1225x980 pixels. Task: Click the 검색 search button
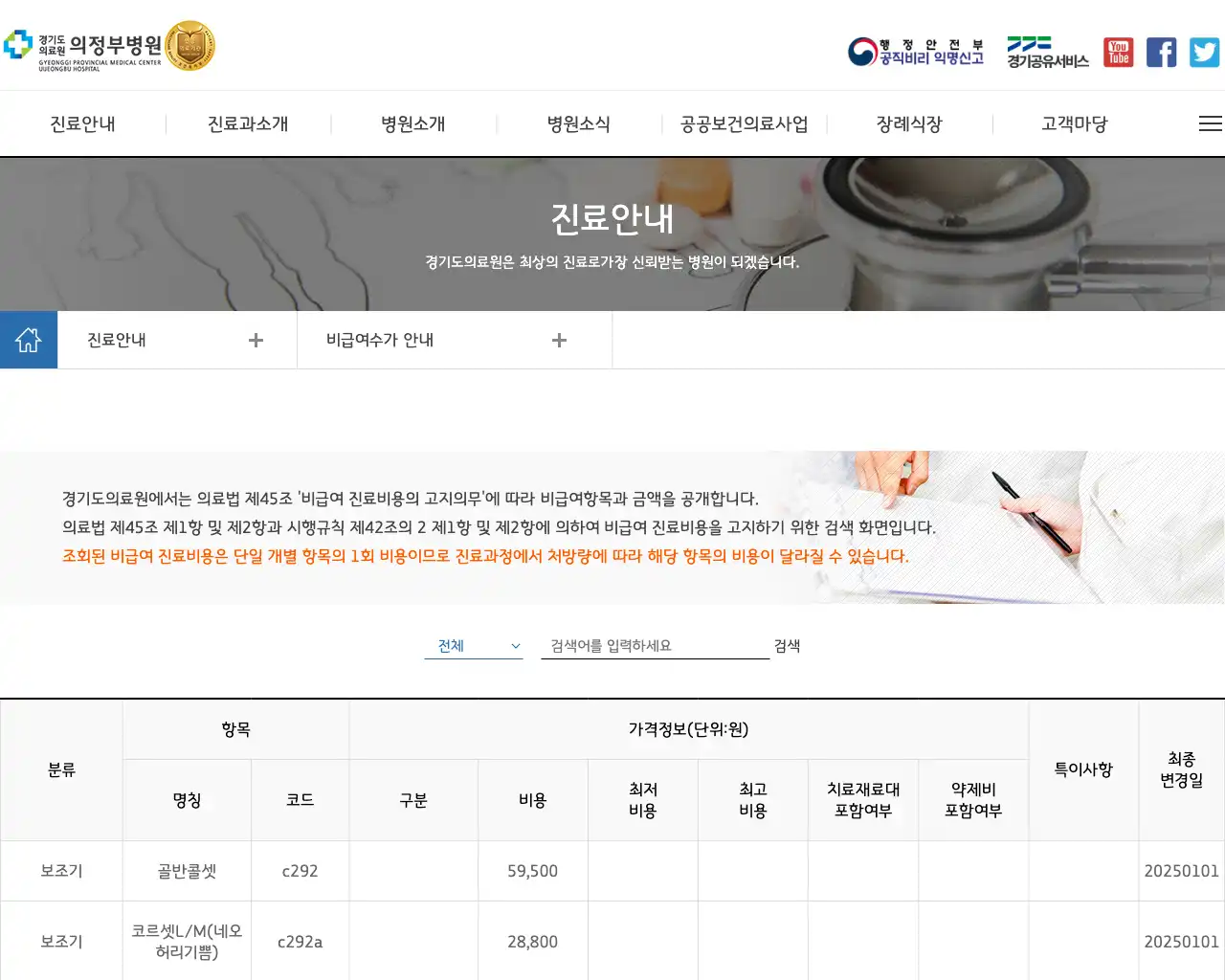(x=787, y=645)
